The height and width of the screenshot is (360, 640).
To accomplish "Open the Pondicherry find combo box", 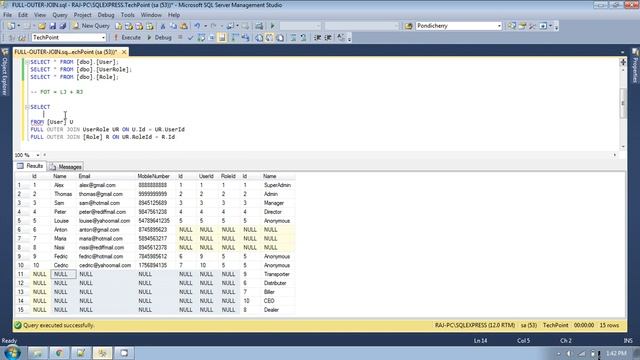I will coord(499,26).
